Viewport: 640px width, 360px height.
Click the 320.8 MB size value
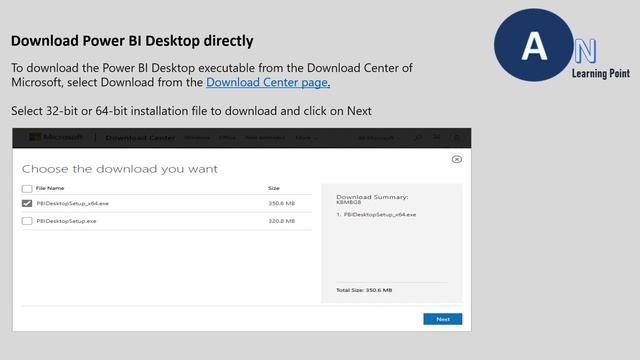point(282,221)
